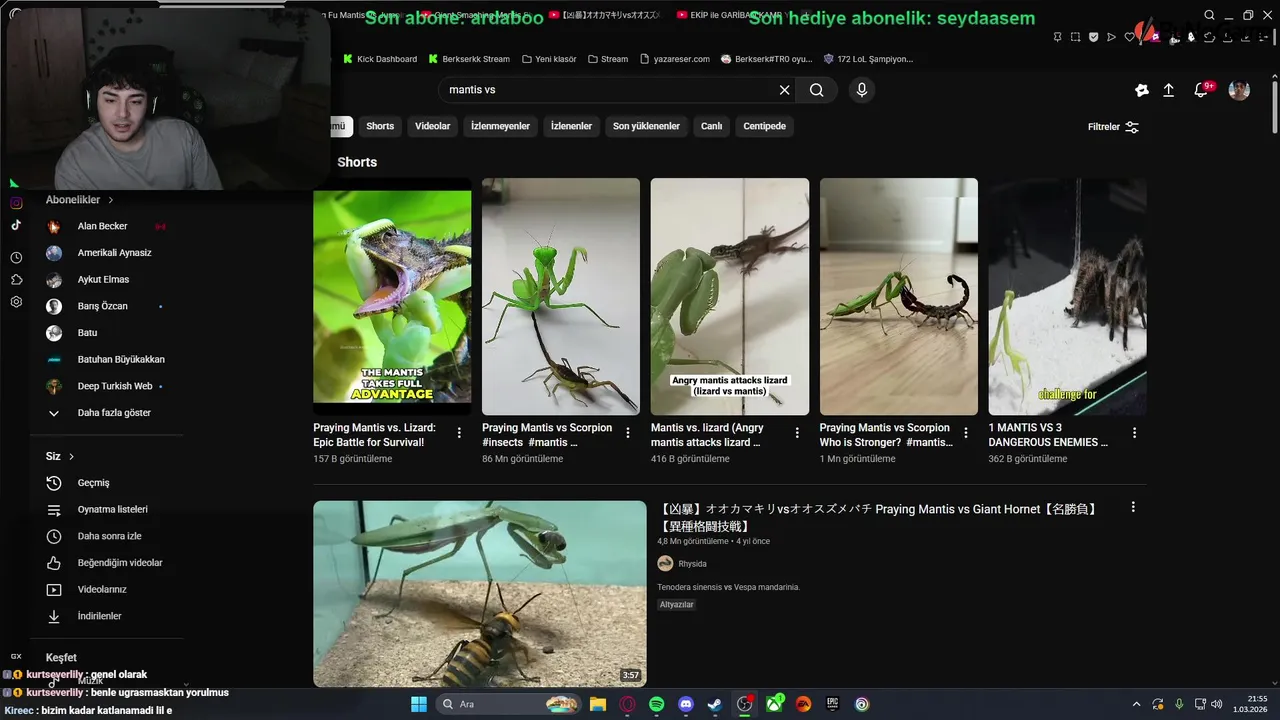Open yazareser.com bookmark
Image resolution: width=1280 pixels, height=720 pixels.
(675, 59)
